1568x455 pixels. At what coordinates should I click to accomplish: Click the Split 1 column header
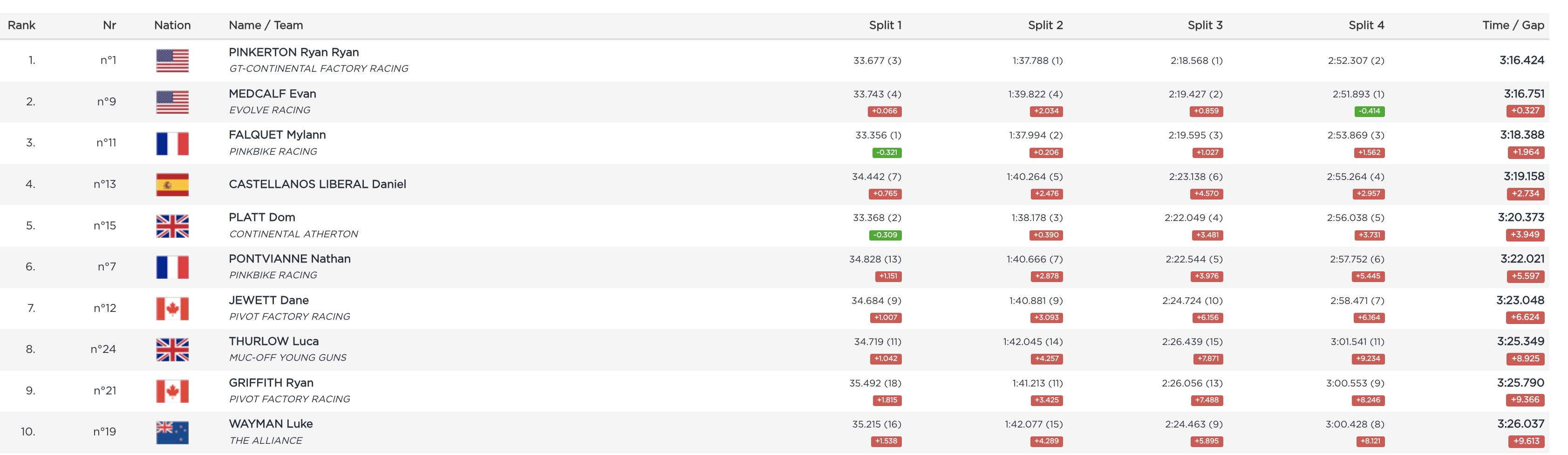click(885, 25)
